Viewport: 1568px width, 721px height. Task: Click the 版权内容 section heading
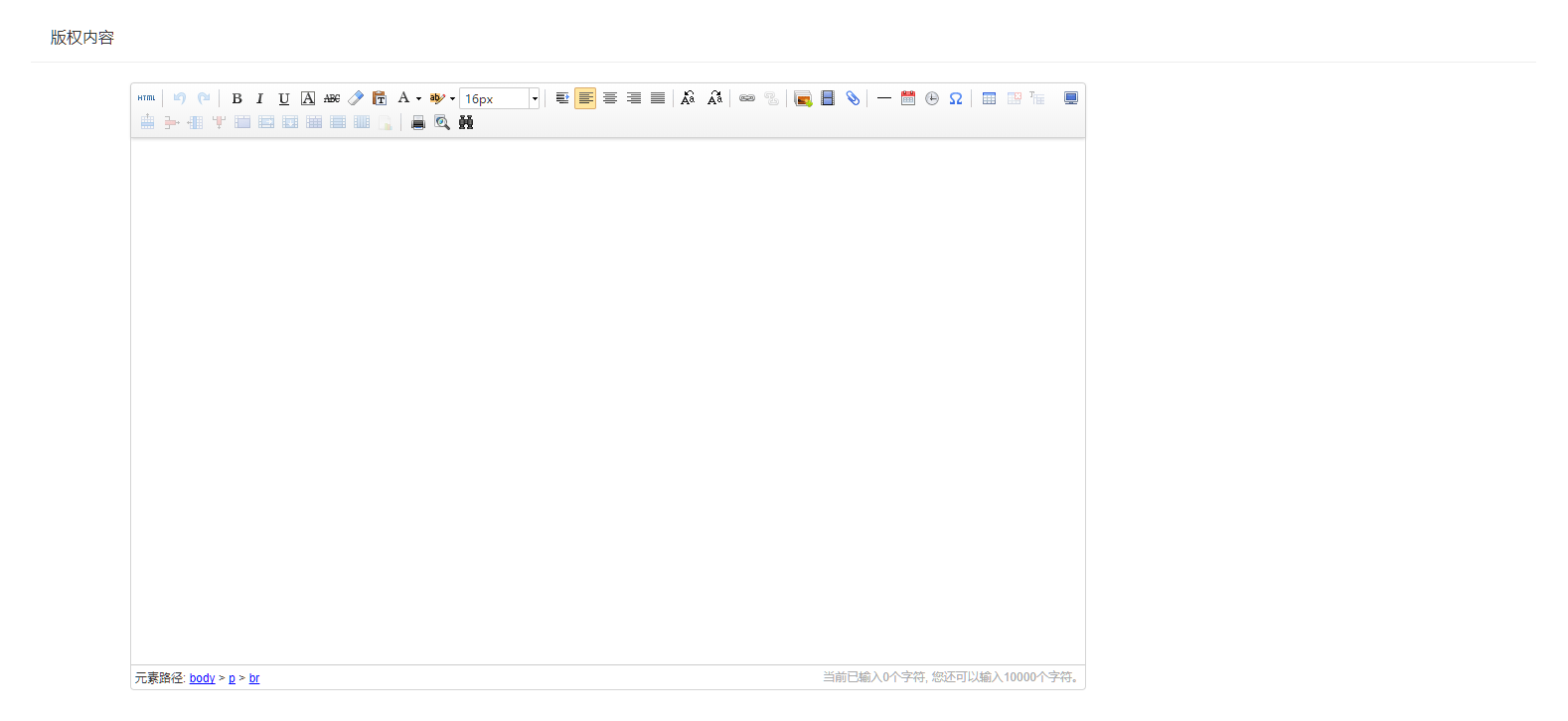pyautogui.click(x=82, y=38)
